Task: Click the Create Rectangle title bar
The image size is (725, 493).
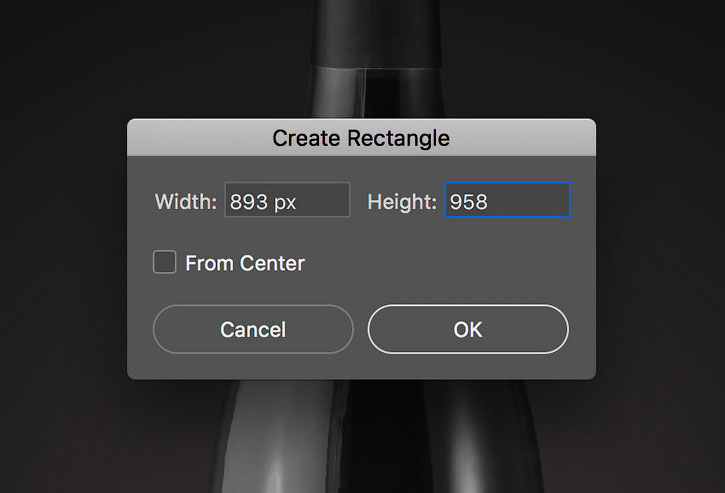Action: [x=361, y=138]
